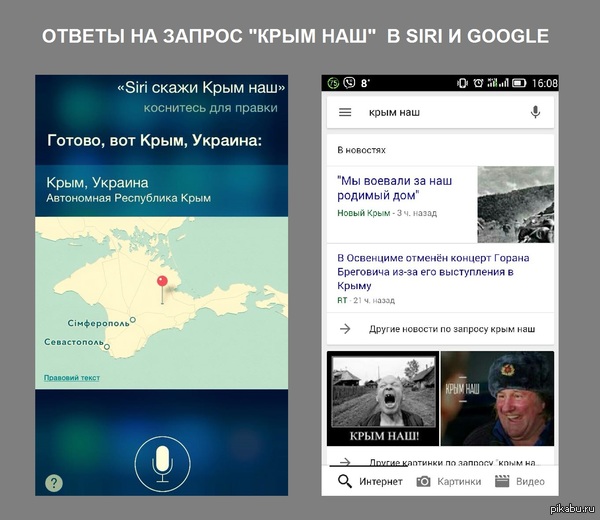Switch to the Картинки tab
The height and width of the screenshot is (520, 600).
point(448,481)
